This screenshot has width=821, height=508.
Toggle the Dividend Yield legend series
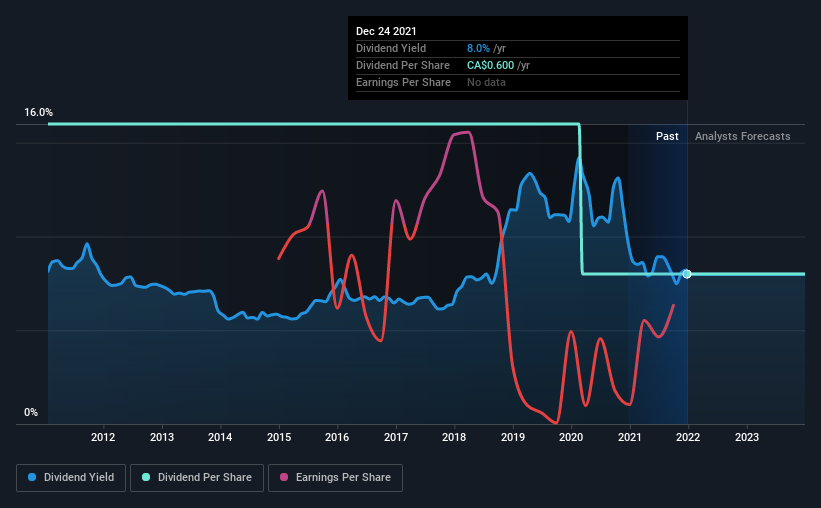[71, 478]
